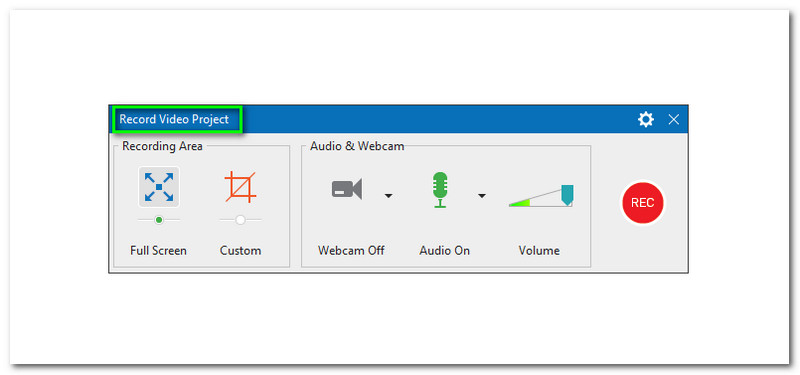Open settings with the gear icon
800x375 pixels.
pos(645,120)
